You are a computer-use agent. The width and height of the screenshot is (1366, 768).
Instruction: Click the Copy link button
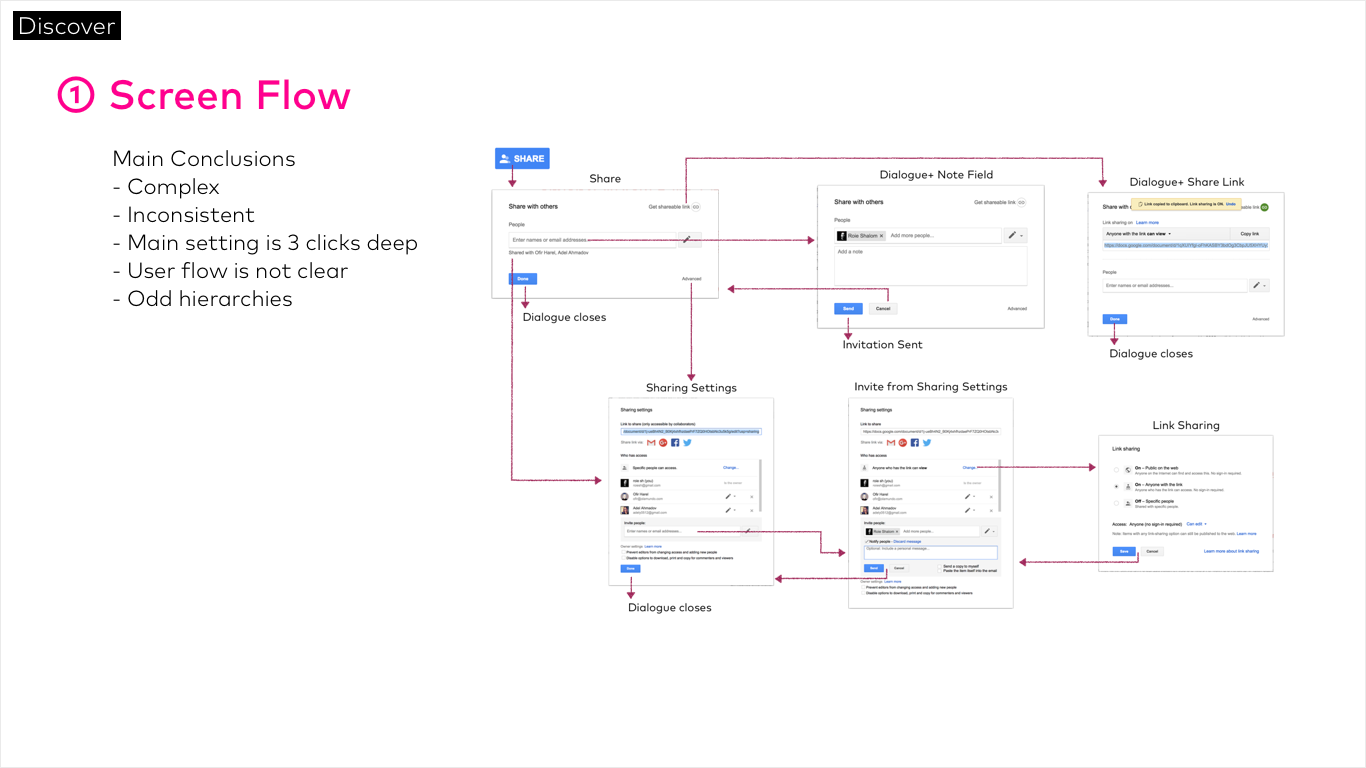(1250, 234)
